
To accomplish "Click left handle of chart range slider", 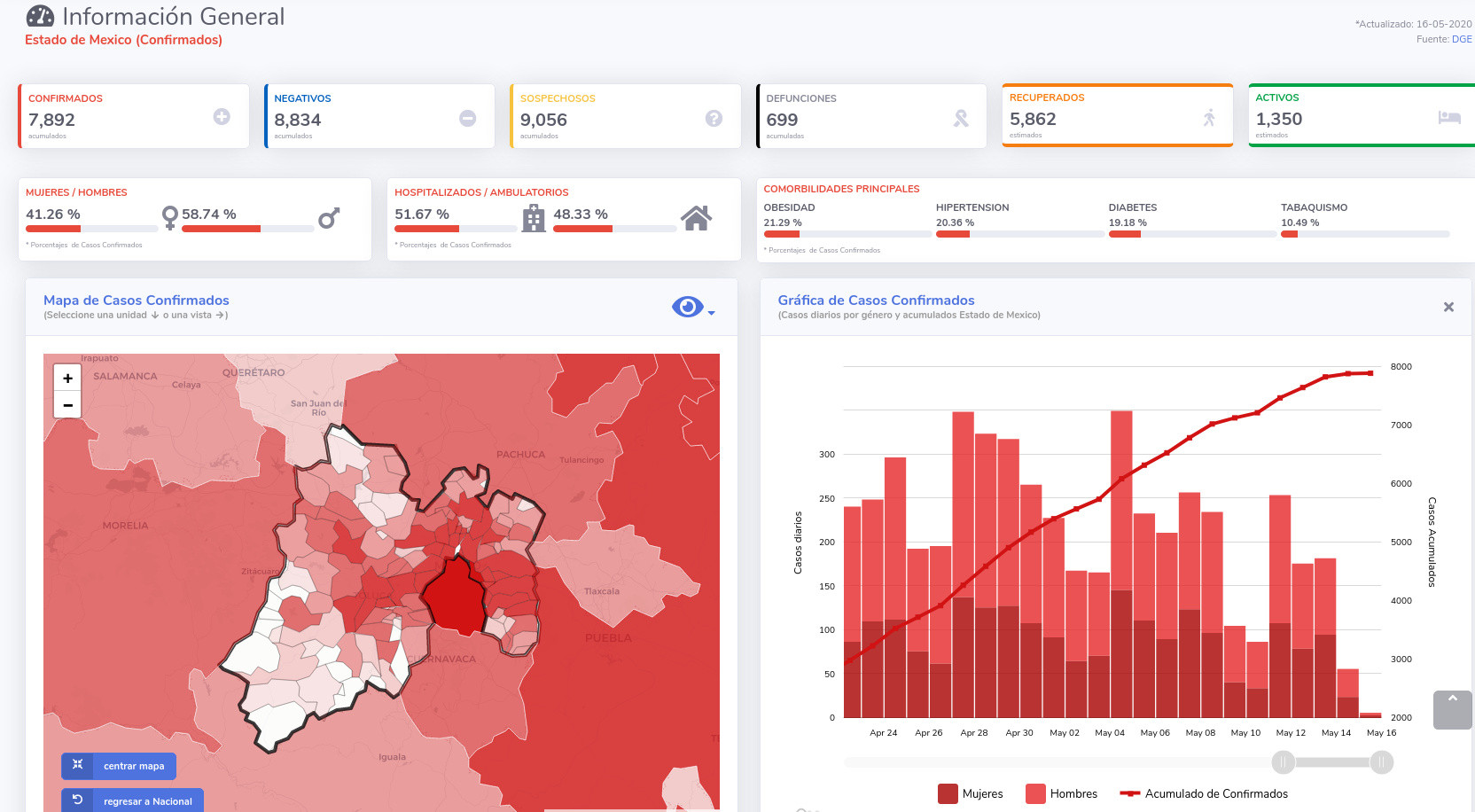I will click(1283, 762).
